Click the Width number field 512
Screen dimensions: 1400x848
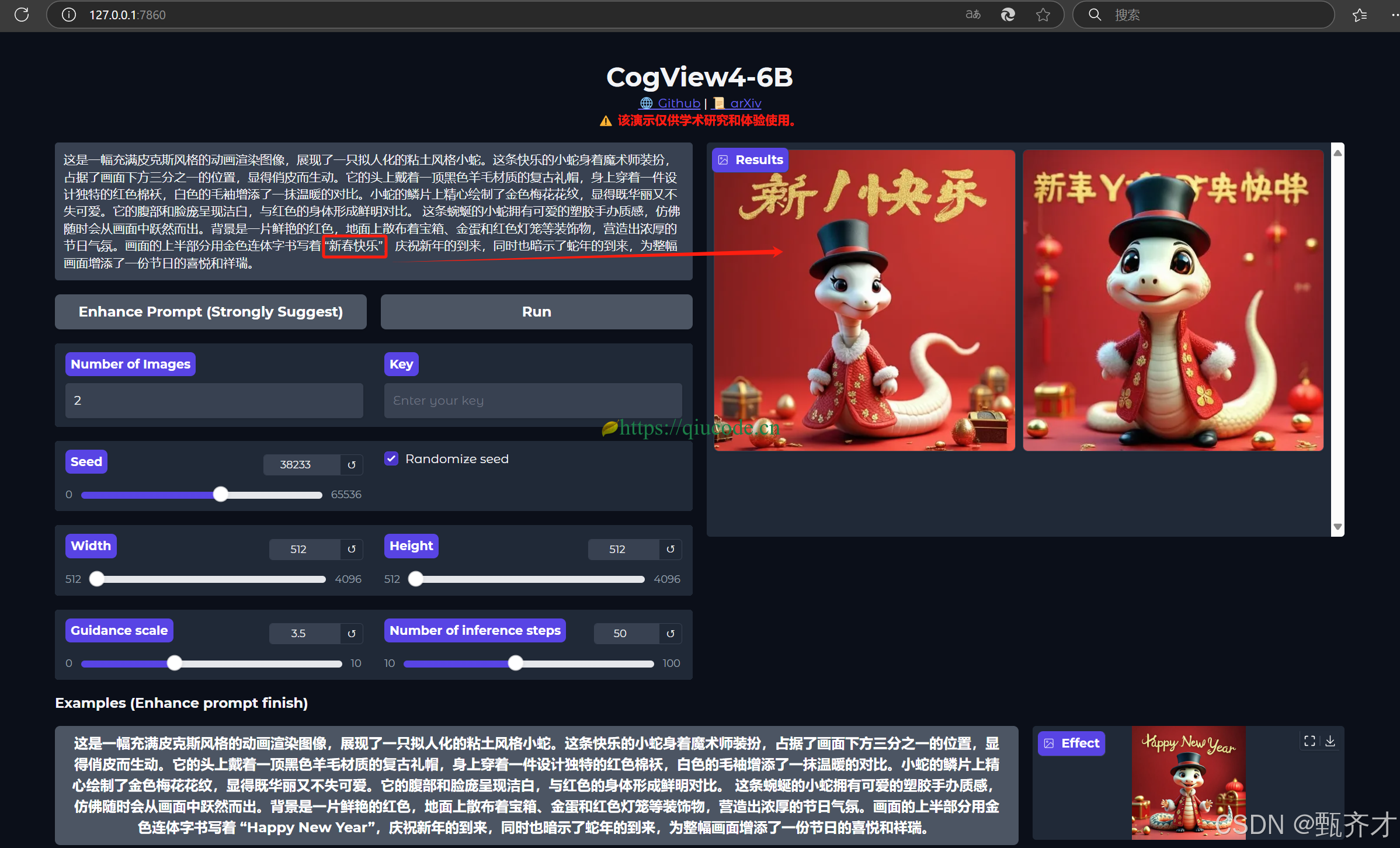pos(304,549)
